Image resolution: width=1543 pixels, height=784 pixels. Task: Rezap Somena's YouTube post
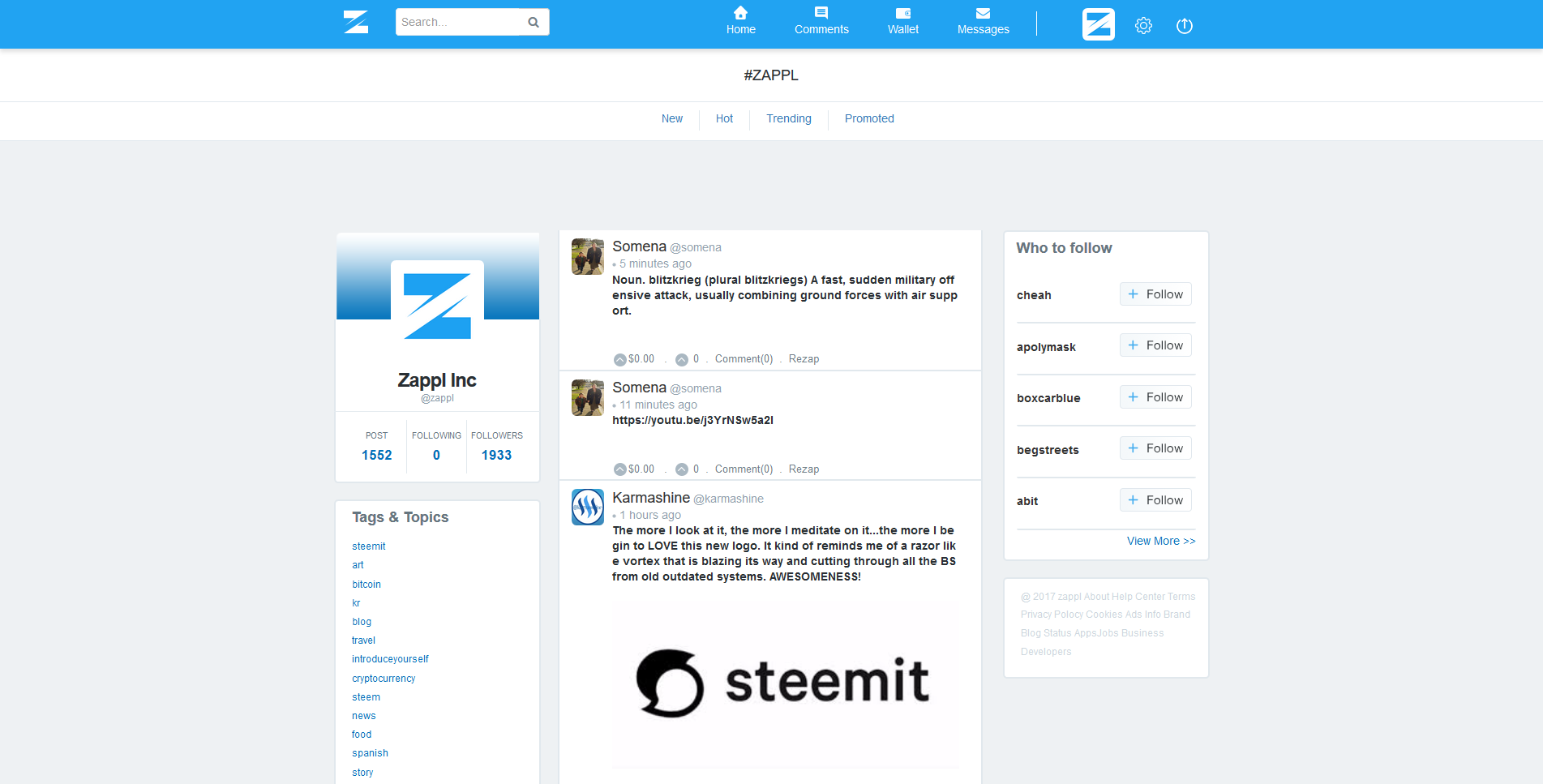[x=804, y=469]
